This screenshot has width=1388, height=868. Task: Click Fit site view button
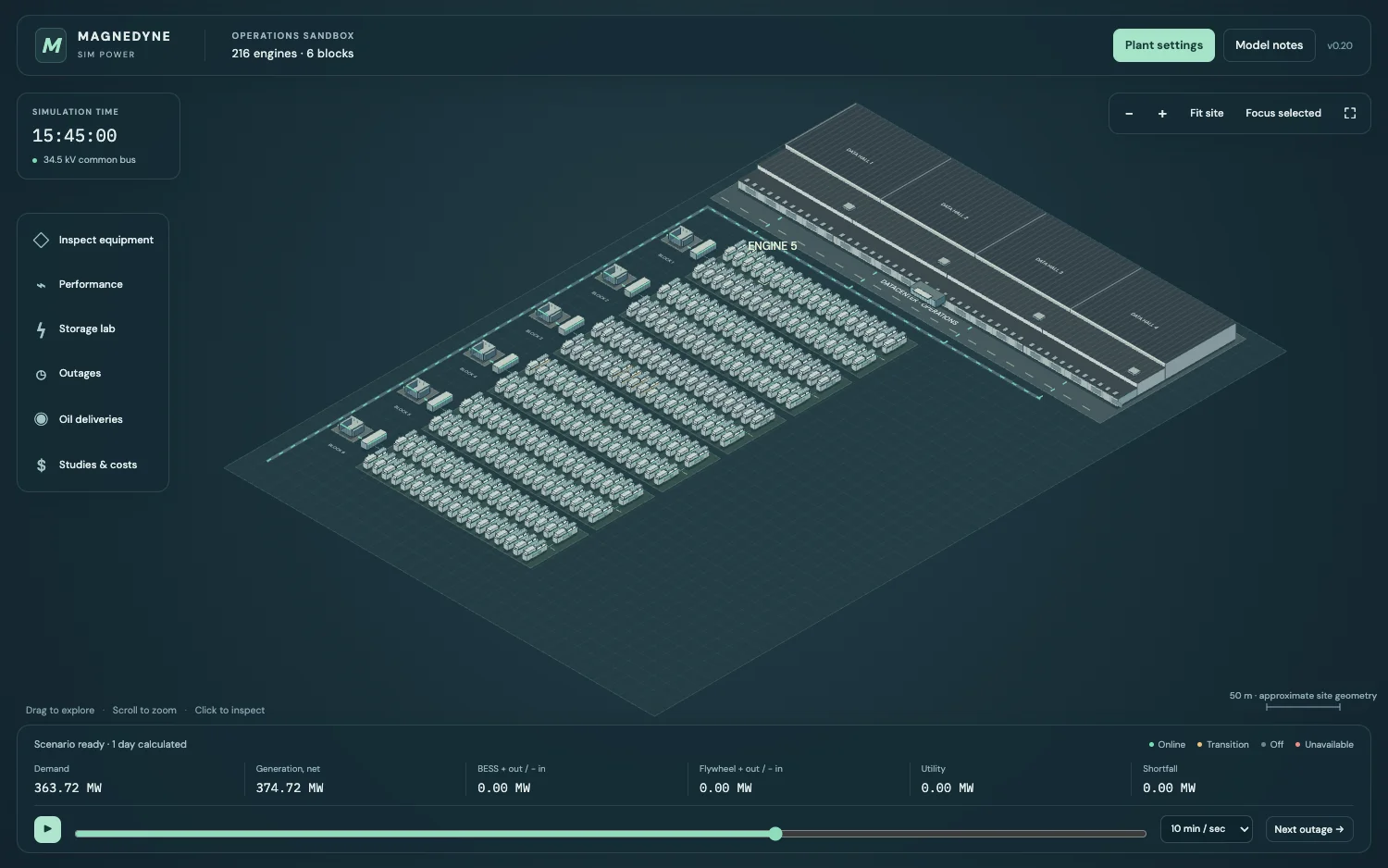(x=1207, y=113)
